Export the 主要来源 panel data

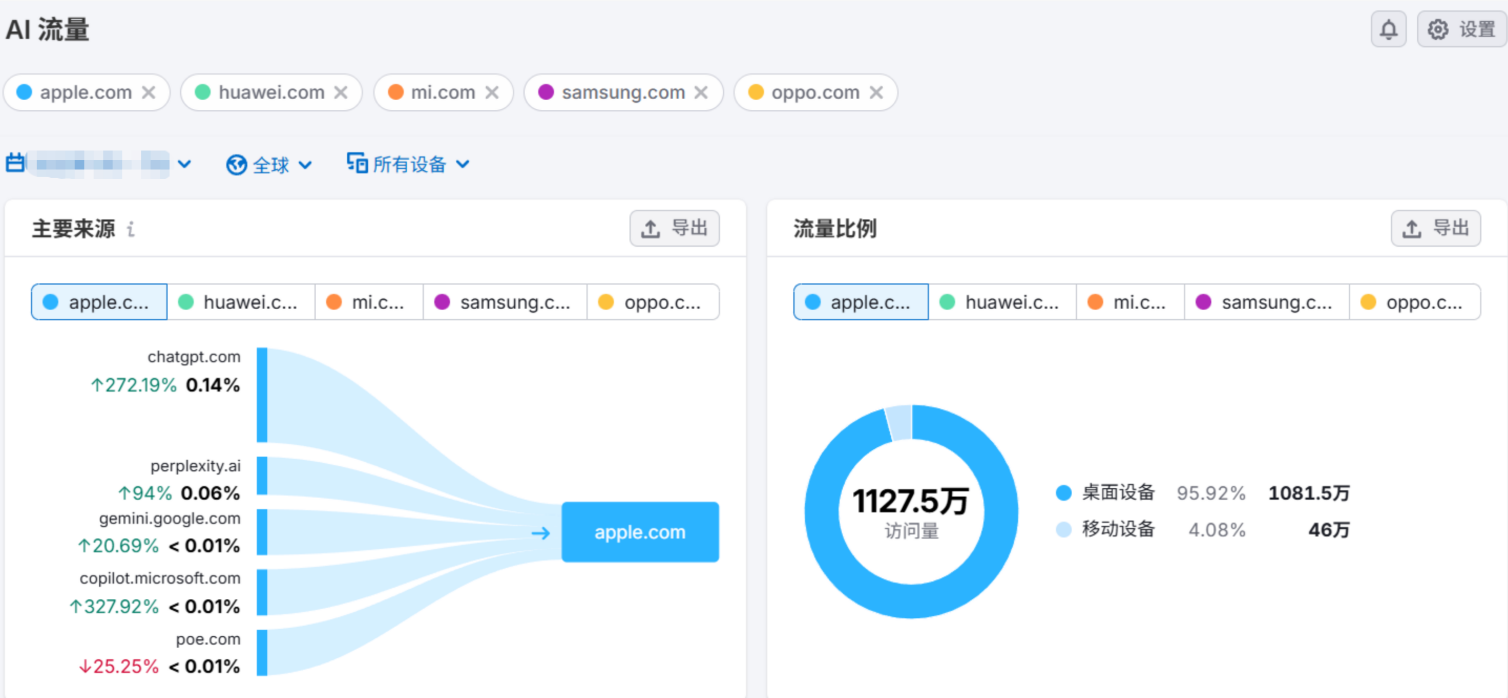point(674,228)
